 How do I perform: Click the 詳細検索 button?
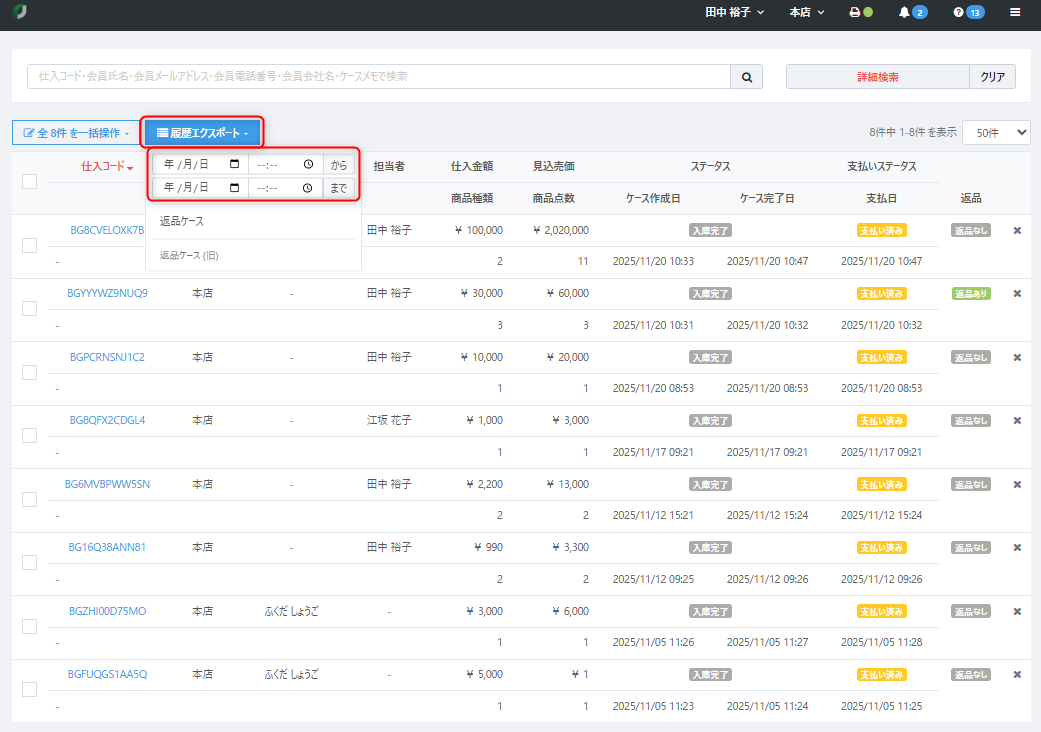(877, 77)
